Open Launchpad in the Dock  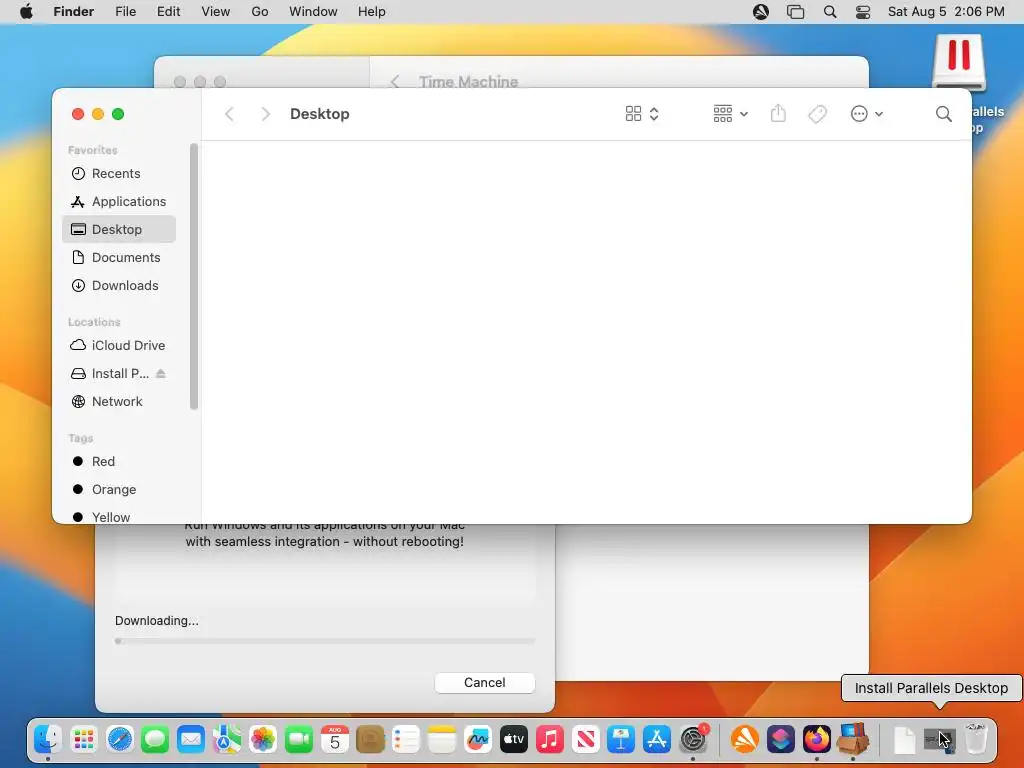tap(84, 739)
